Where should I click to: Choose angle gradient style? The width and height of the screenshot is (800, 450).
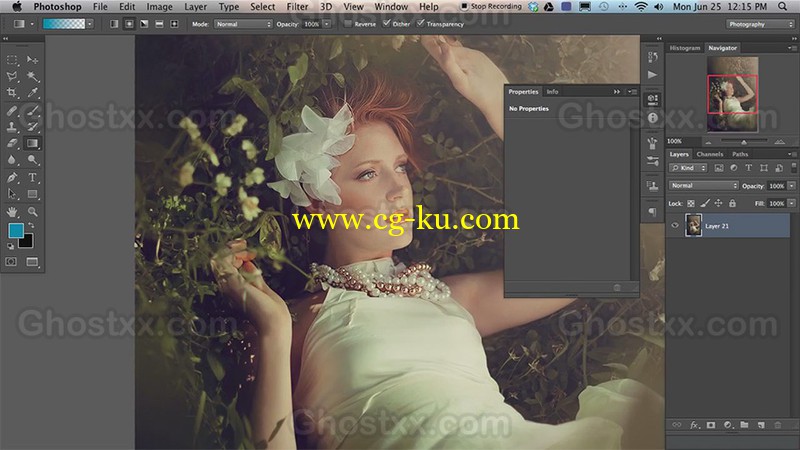[144, 24]
